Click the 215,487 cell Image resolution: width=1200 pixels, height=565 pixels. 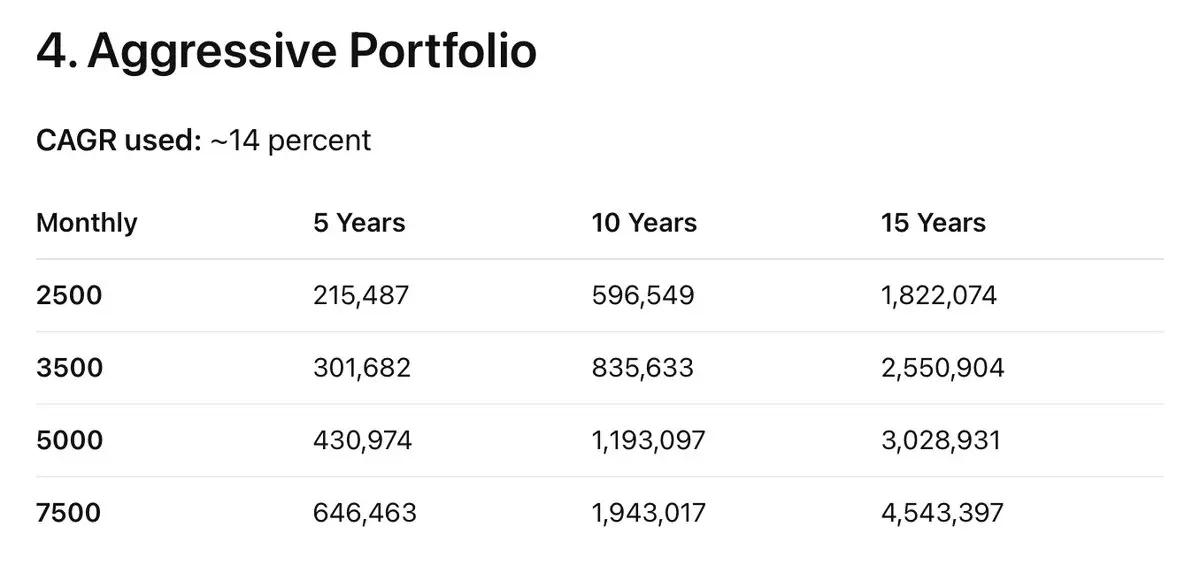tap(362, 295)
